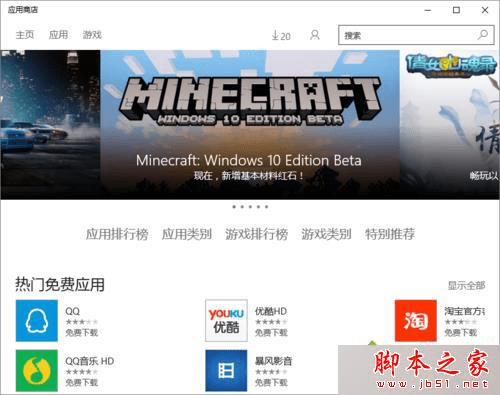Switch to the 应用 tab
Viewport: 500px width, 395px height.
coord(58,35)
